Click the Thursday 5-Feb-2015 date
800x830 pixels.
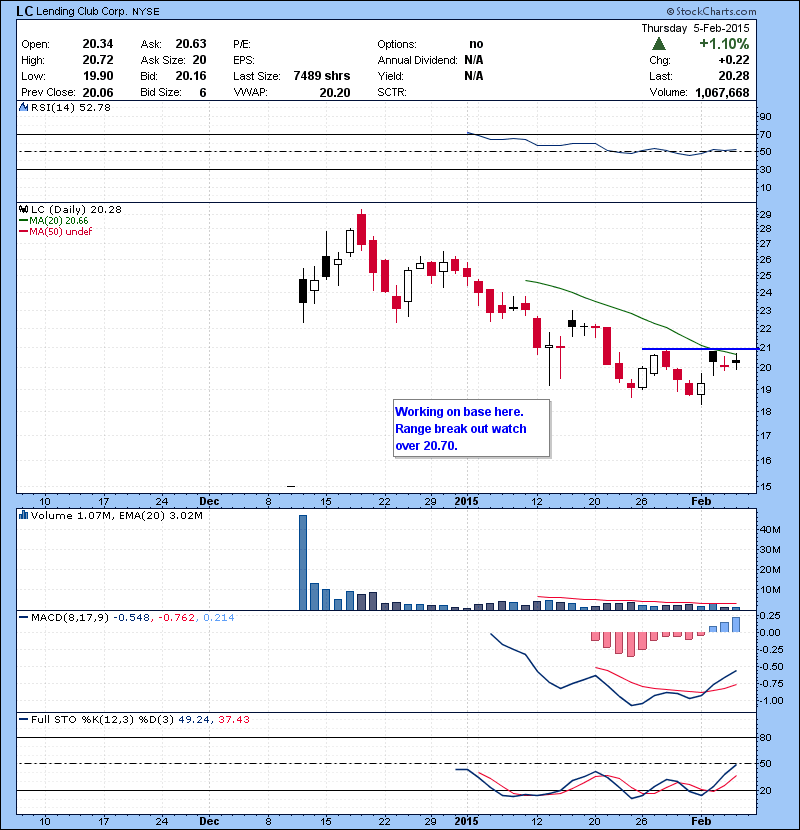coord(695,28)
